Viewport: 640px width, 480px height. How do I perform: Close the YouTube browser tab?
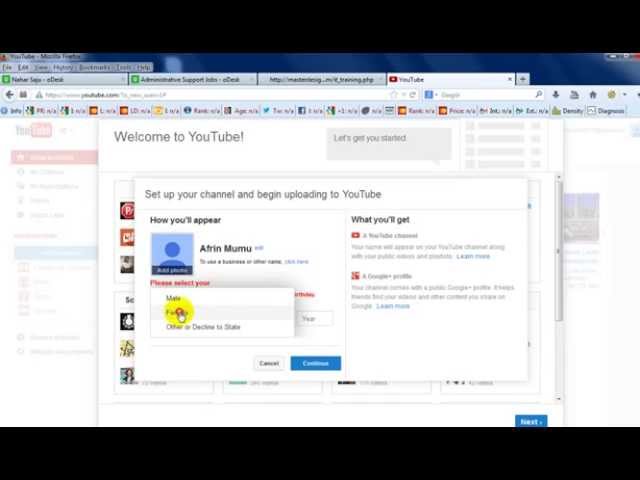tap(510, 79)
